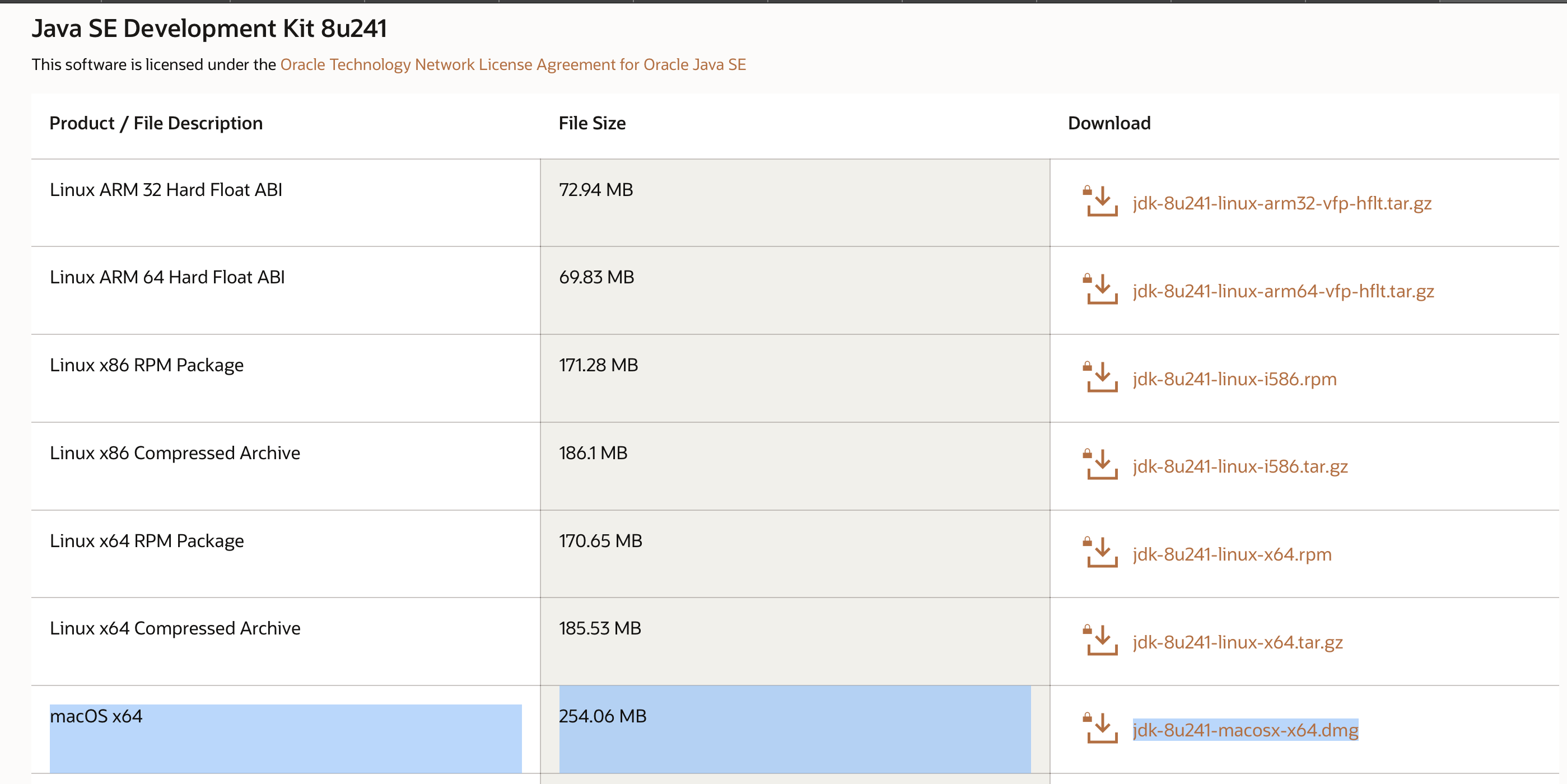The height and width of the screenshot is (784, 1567).
Task: Click download icon for linux-arm32 tar.gz
Action: click(1101, 202)
